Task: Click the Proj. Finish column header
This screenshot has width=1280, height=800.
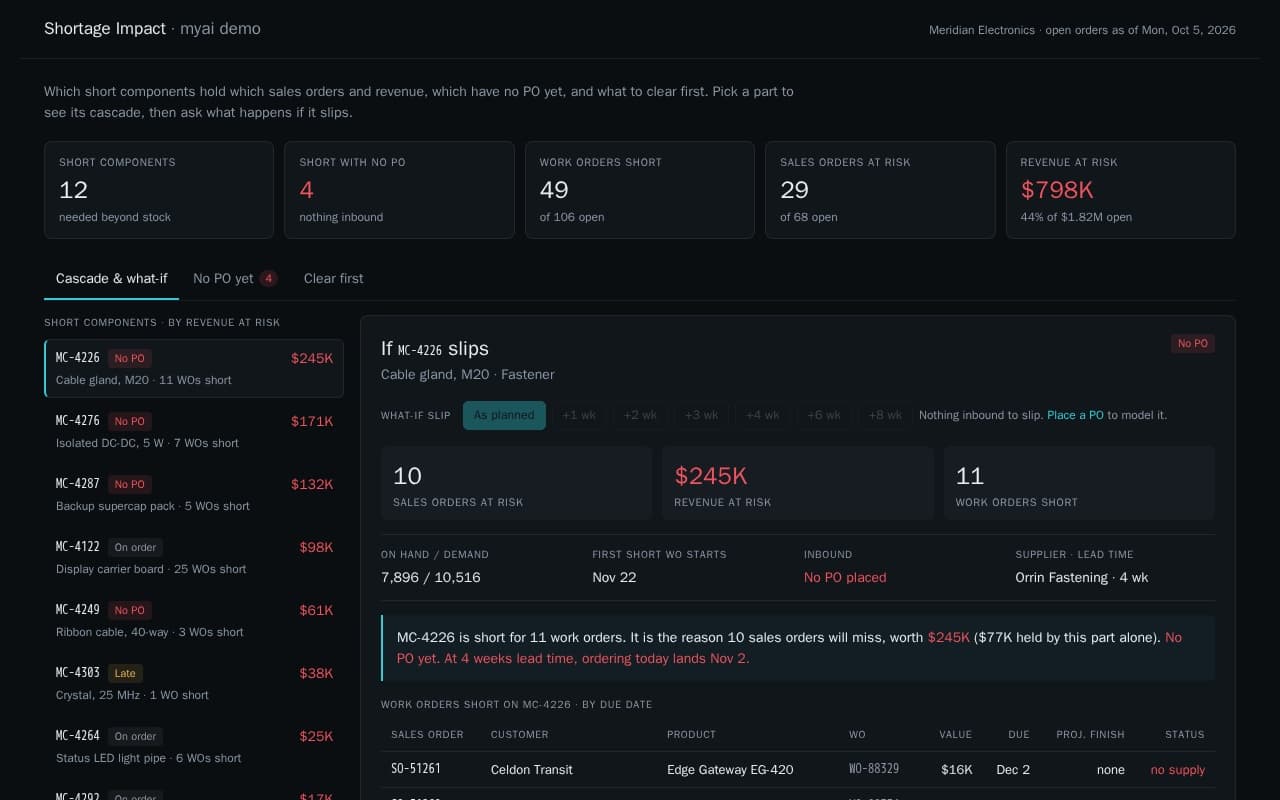Action: click(x=1090, y=735)
